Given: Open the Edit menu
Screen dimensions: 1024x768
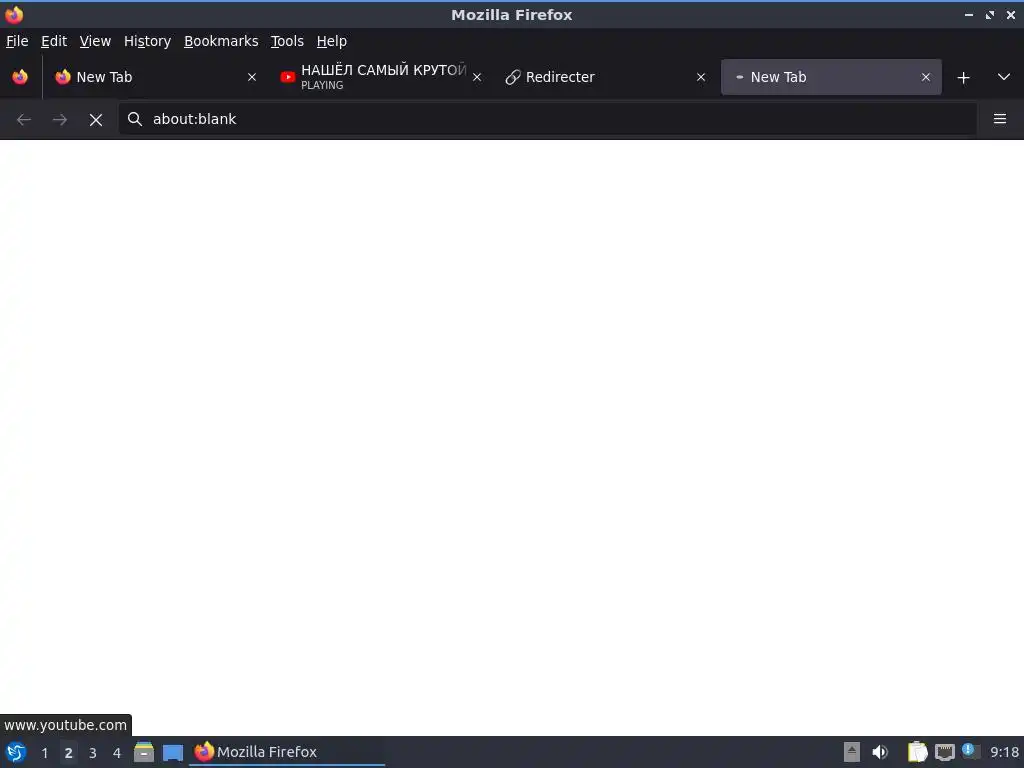Looking at the screenshot, I should (x=54, y=41).
